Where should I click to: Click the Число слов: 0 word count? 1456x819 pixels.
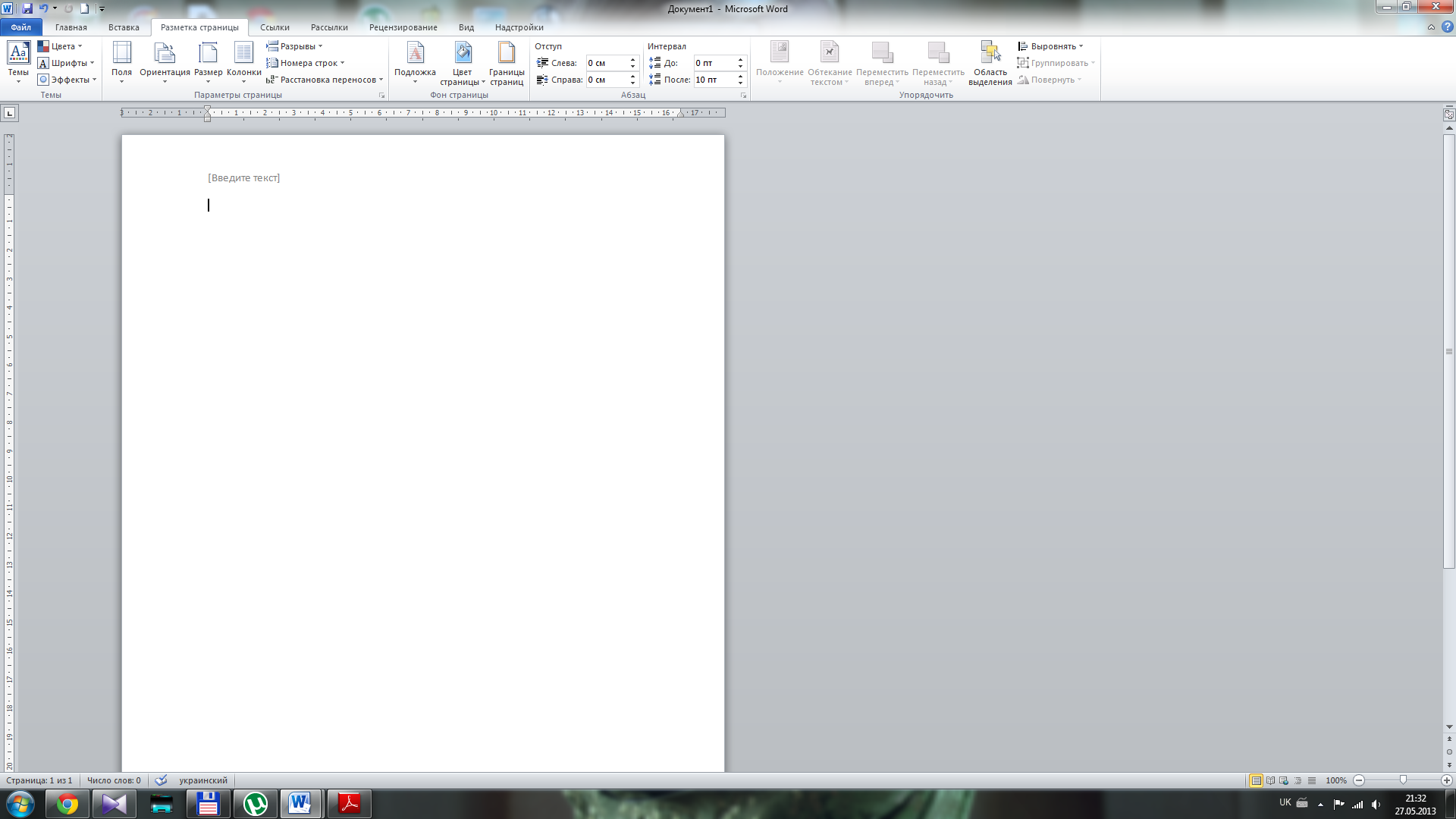point(114,780)
